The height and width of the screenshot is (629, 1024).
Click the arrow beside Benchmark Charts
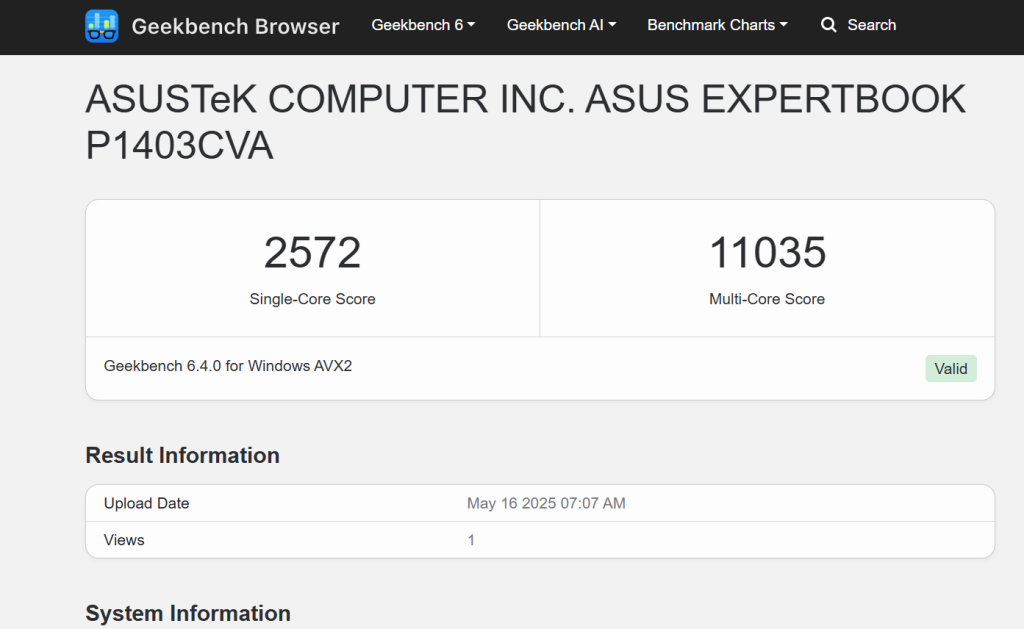[786, 25]
